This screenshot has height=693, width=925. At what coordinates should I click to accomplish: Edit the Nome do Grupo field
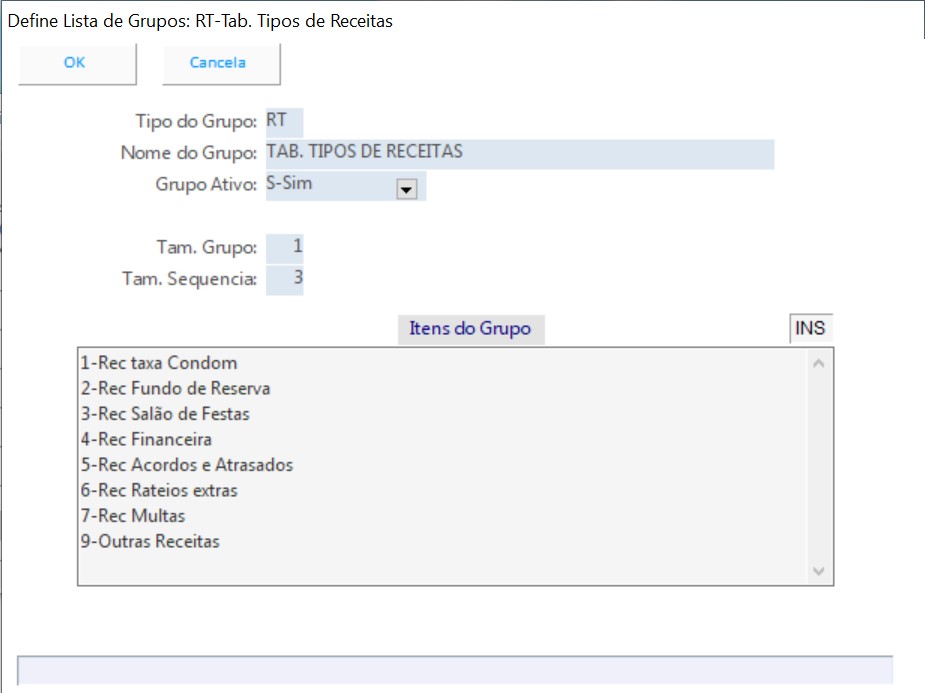[519, 153]
